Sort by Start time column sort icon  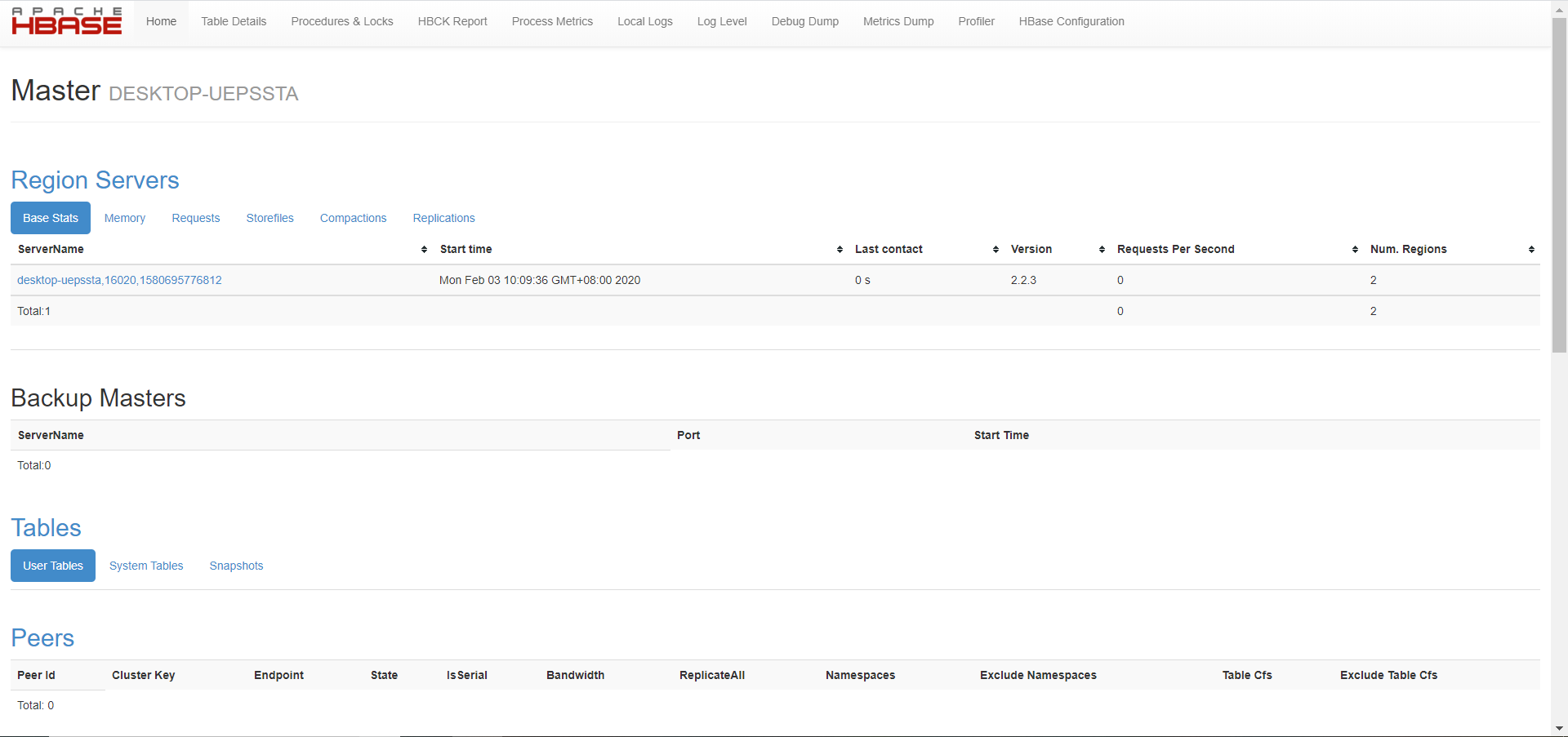tap(840, 250)
